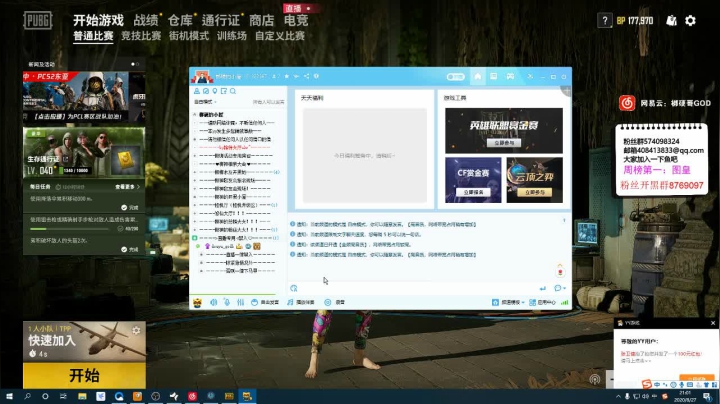Collapse the top channel tree root

pyautogui.click(x=195, y=114)
